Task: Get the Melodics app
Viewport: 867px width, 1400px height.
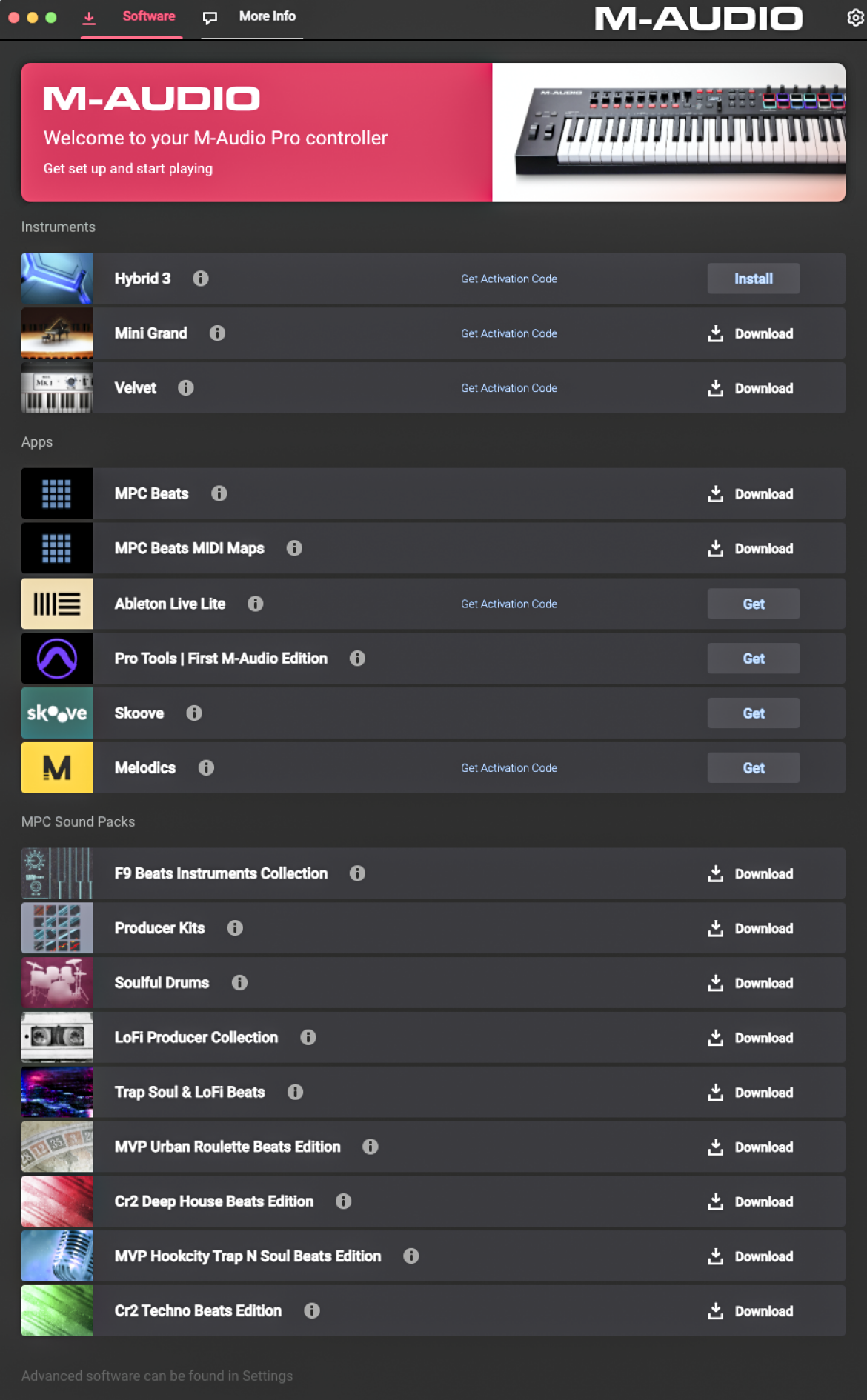Action: pos(754,768)
